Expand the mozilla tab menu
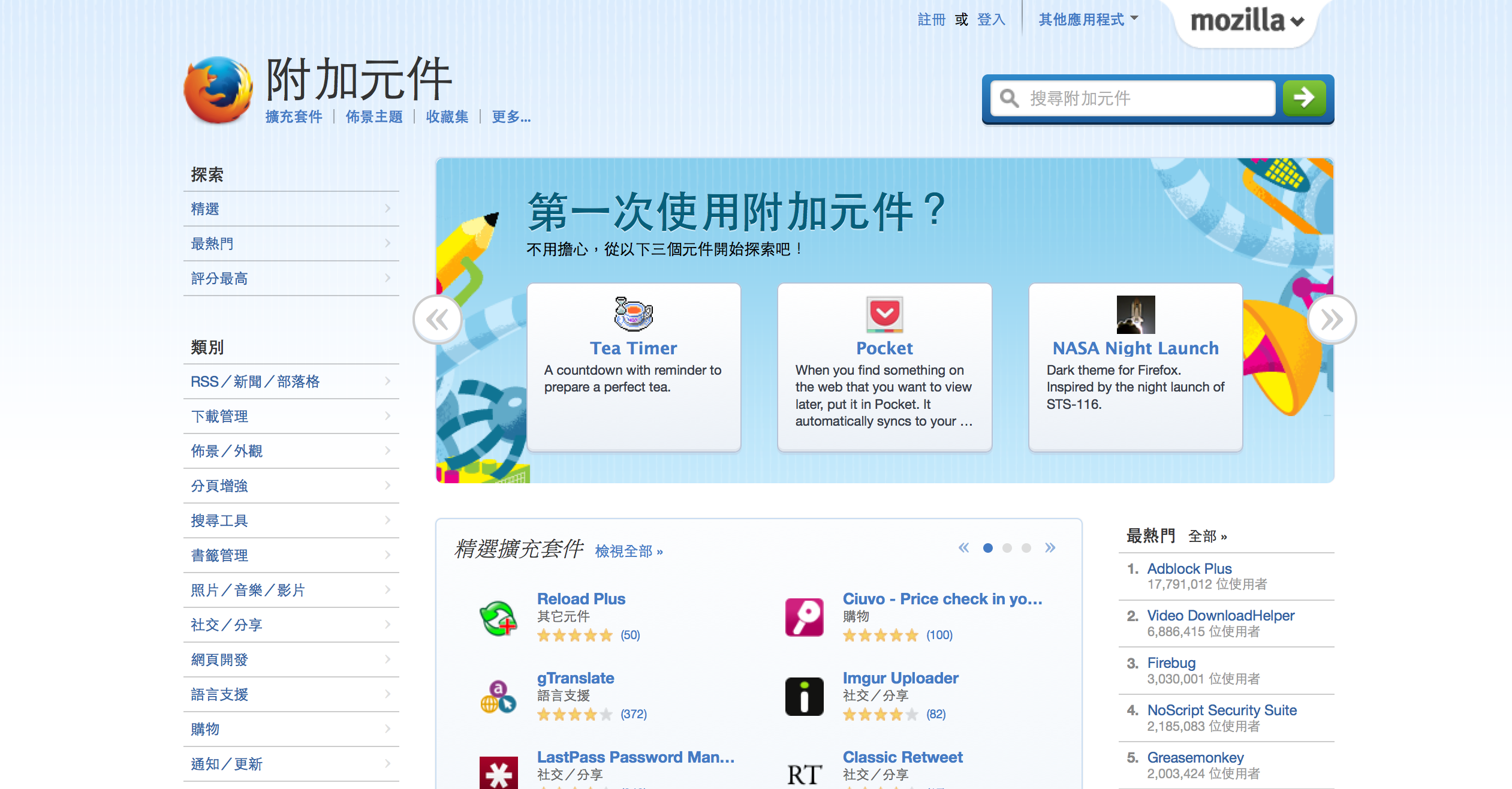Viewport: 1512px width, 789px height. (x=1246, y=21)
